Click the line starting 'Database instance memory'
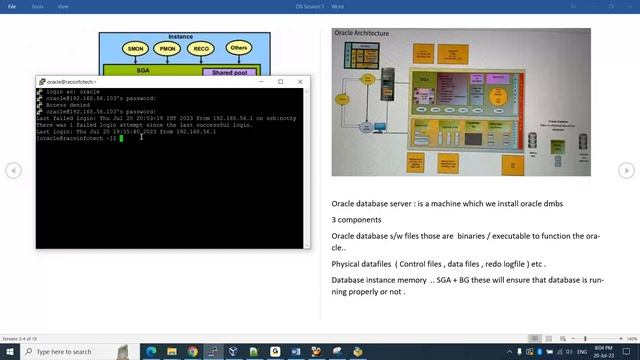 pyautogui.click(x=467, y=286)
